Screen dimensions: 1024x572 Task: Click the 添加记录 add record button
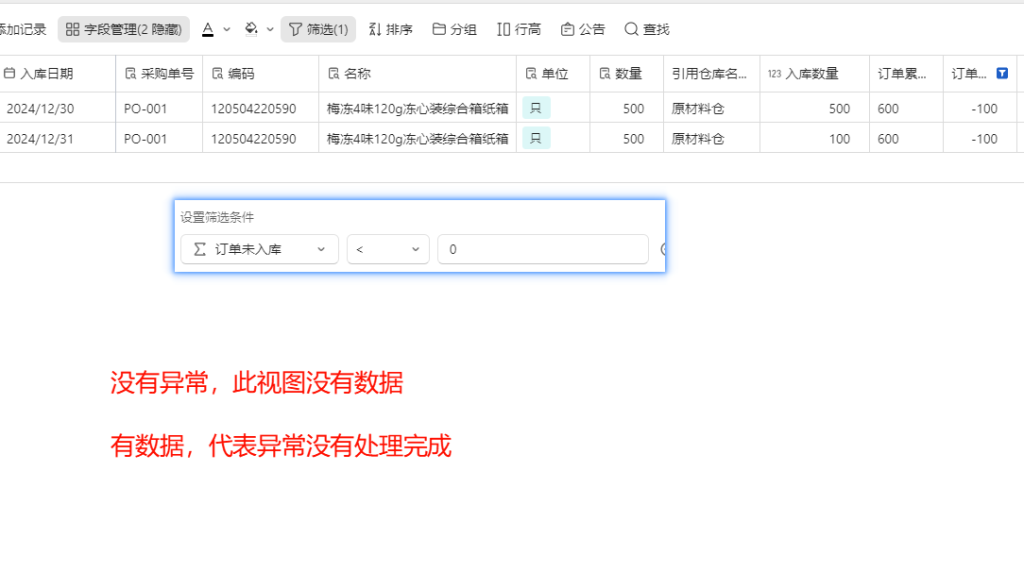23,29
